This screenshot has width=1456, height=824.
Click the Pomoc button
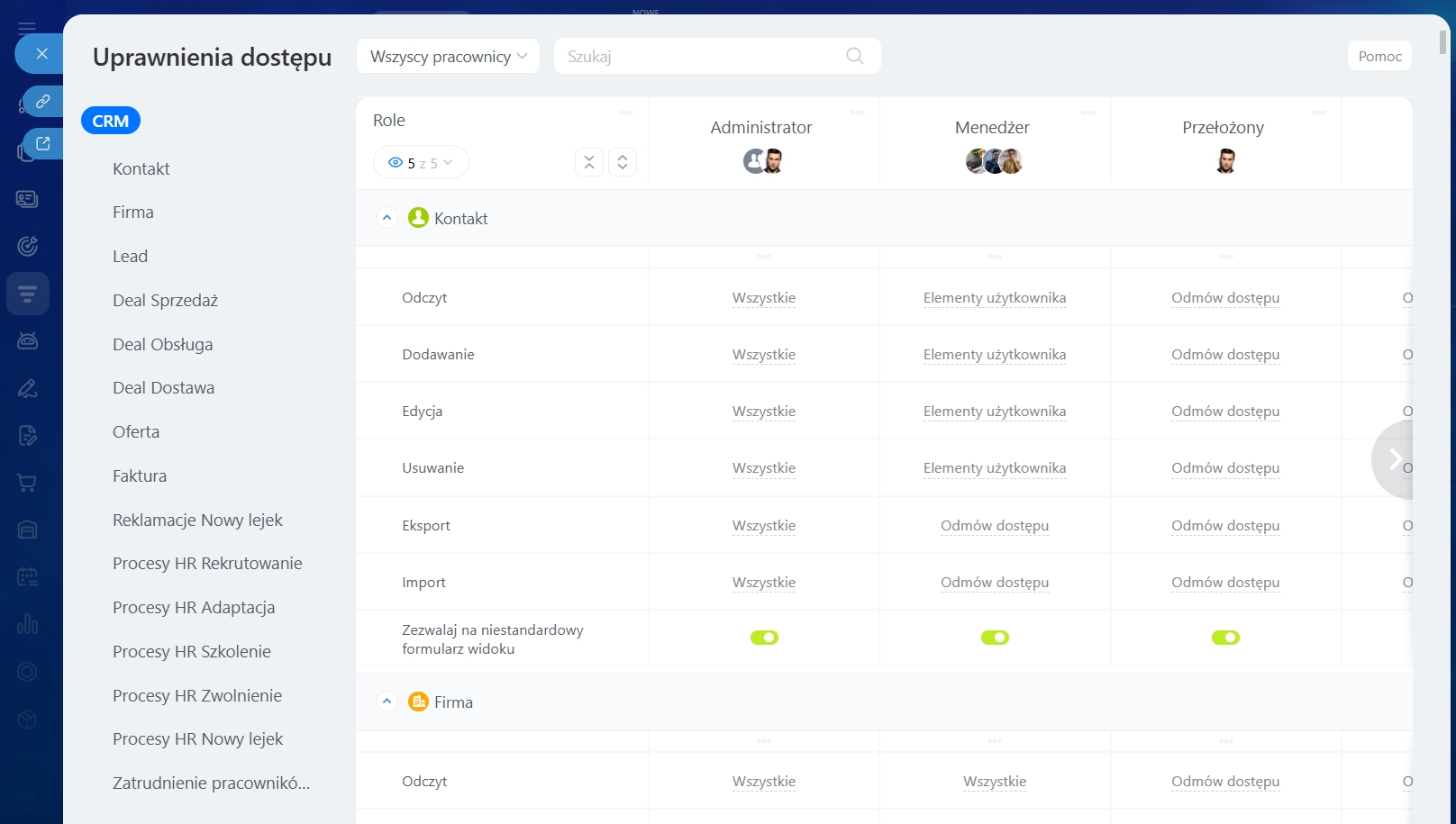click(1379, 56)
